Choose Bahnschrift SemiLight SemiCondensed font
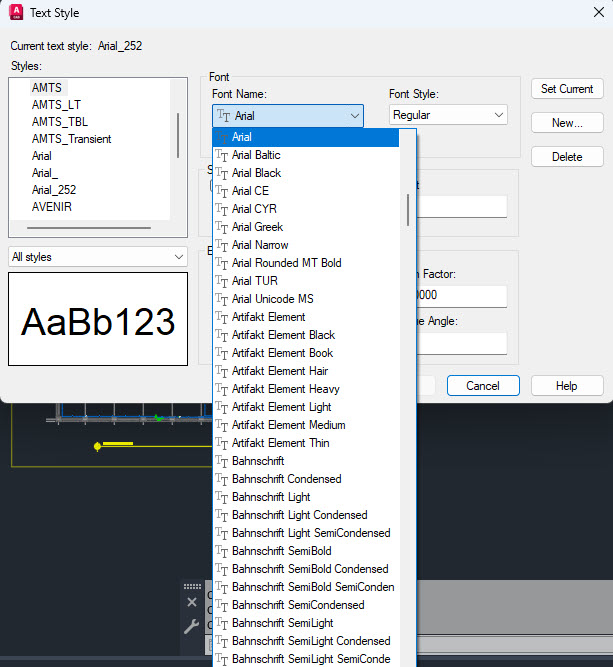 point(306,659)
